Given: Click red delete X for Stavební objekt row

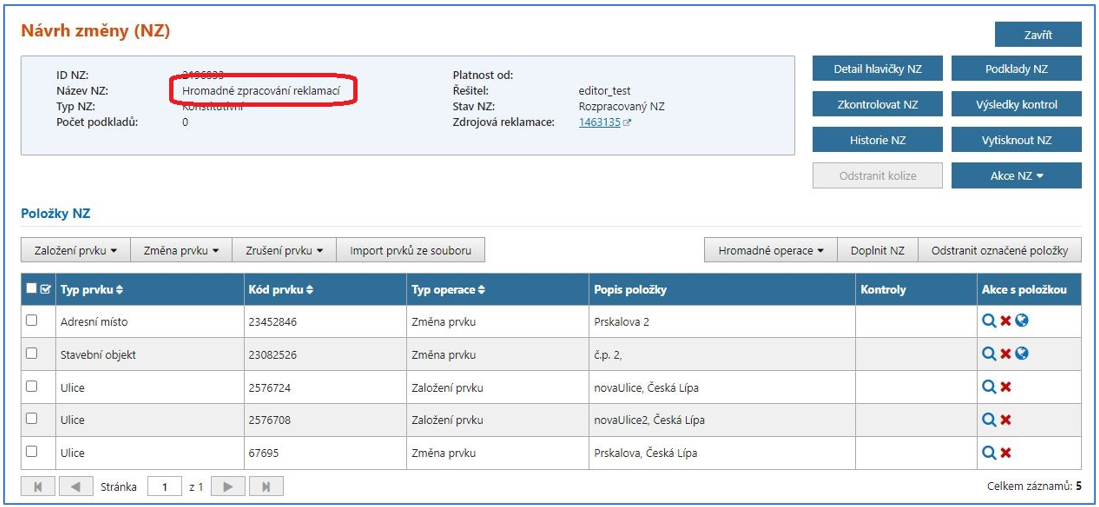Looking at the screenshot, I should coord(1005,354).
